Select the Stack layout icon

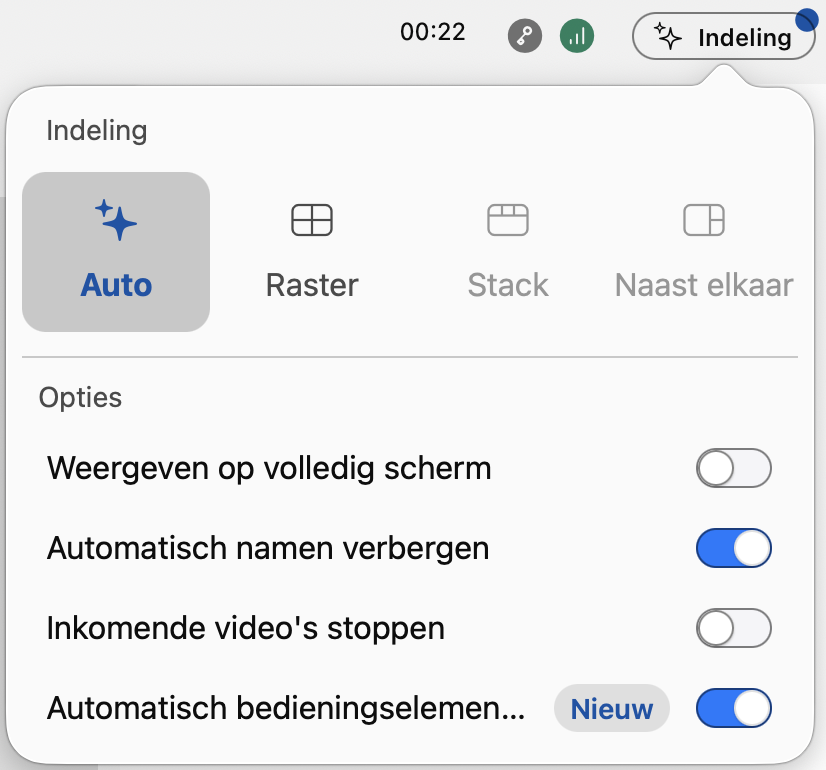(508, 220)
